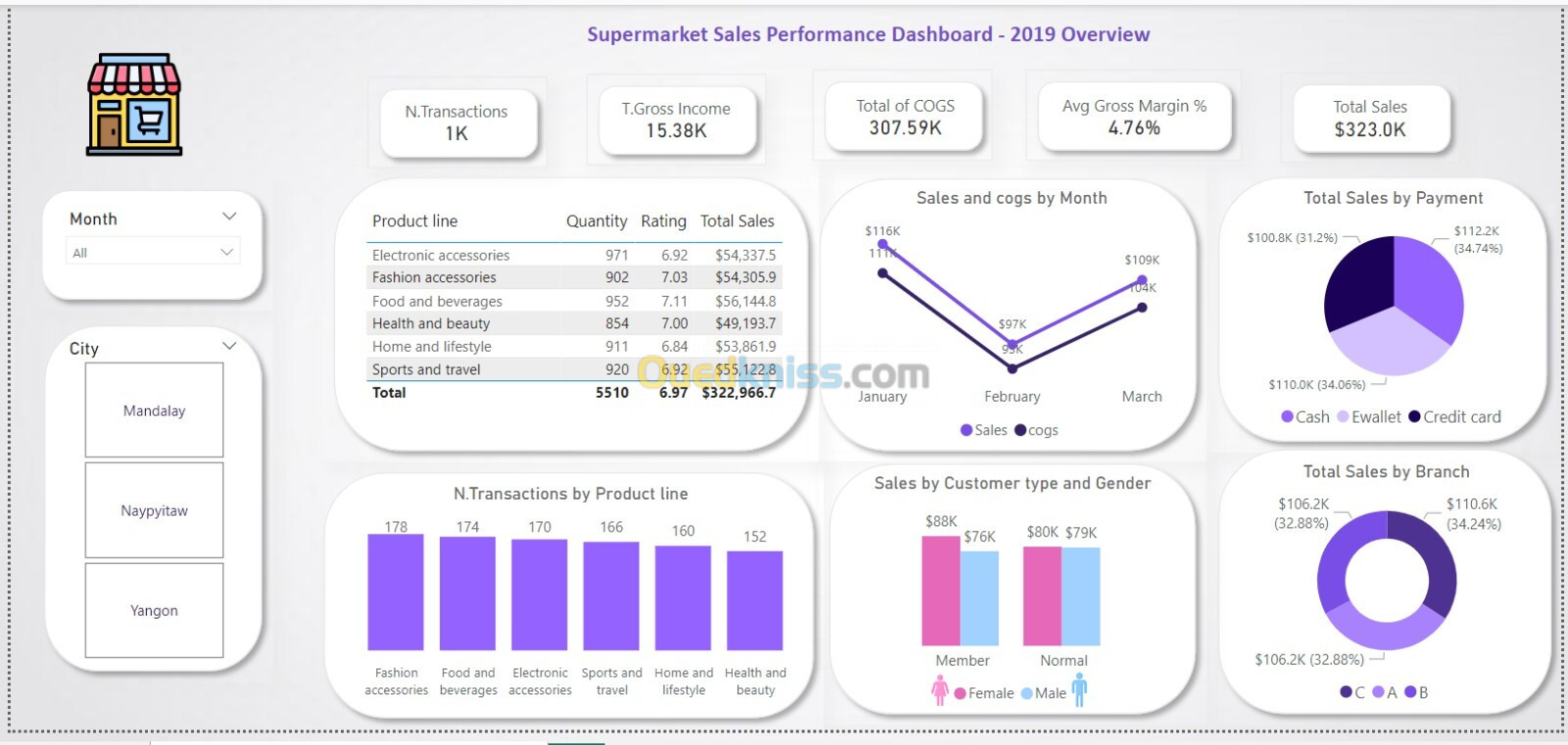Click the Male legend dot
The width and height of the screenshot is (1568, 745).
[x=1027, y=693]
